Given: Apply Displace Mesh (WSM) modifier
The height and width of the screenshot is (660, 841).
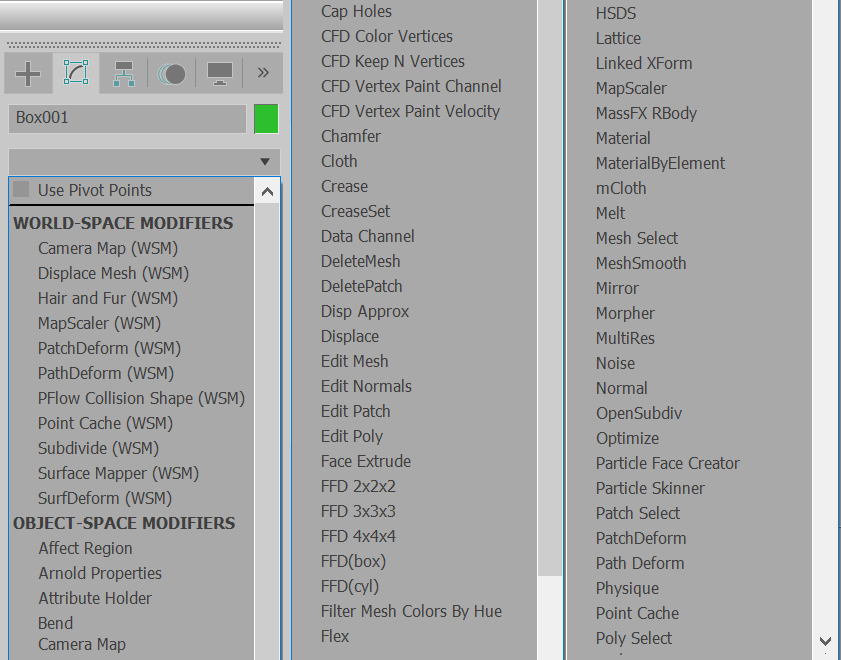Looking at the screenshot, I should 113,273.
